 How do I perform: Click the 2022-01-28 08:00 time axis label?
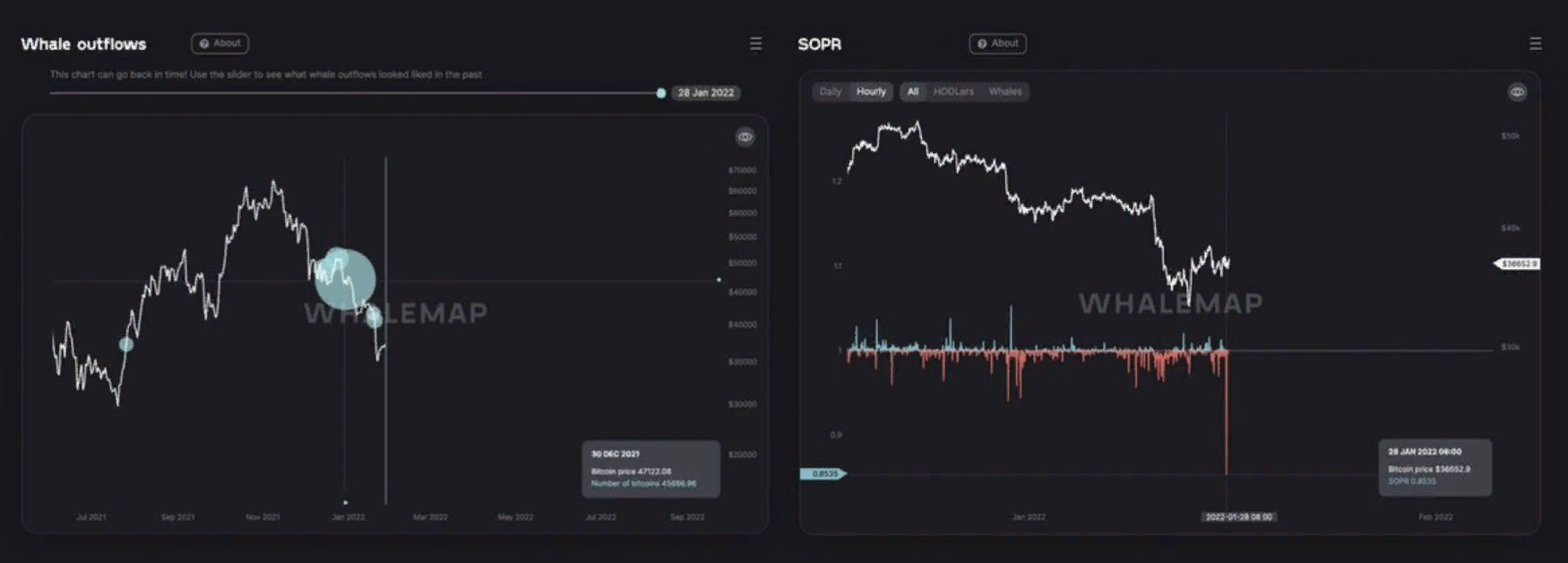(1238, 517)
